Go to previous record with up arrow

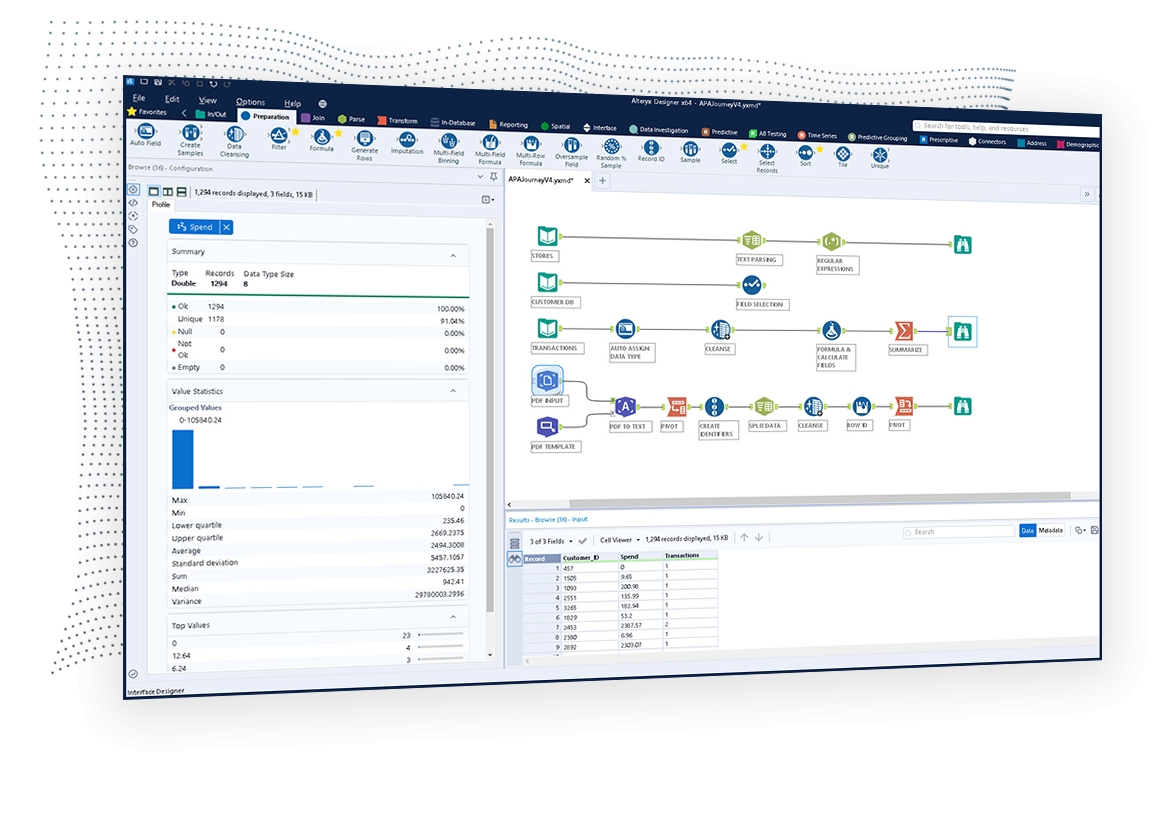744,538
